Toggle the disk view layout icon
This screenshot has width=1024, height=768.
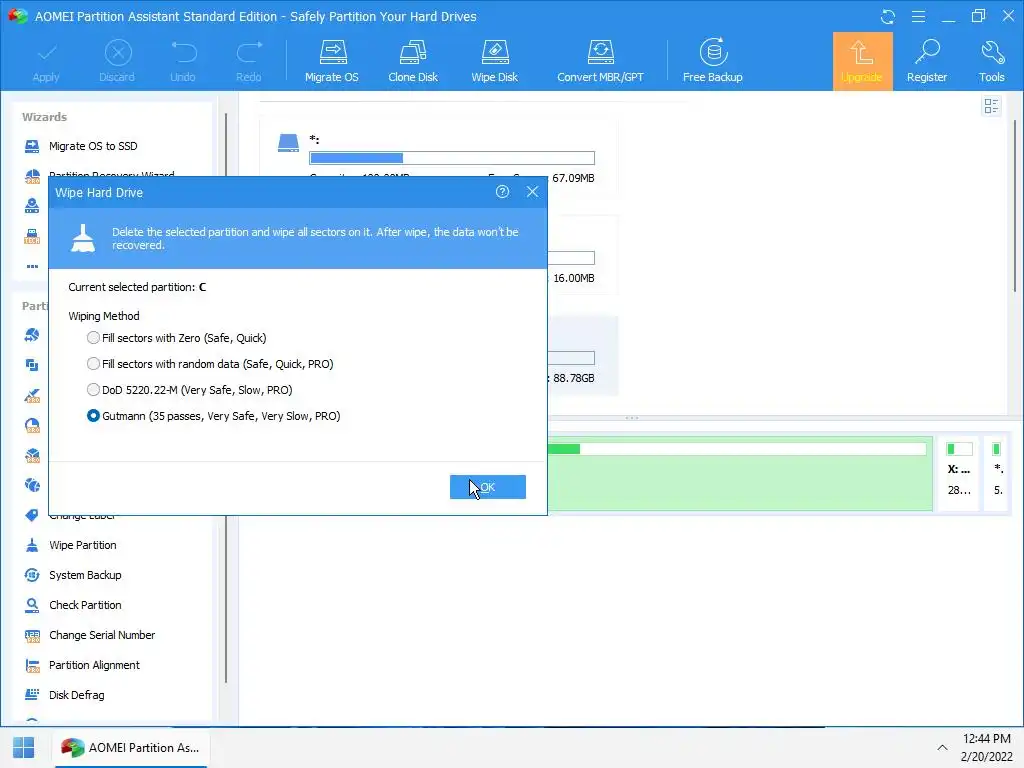click(991, 106)
